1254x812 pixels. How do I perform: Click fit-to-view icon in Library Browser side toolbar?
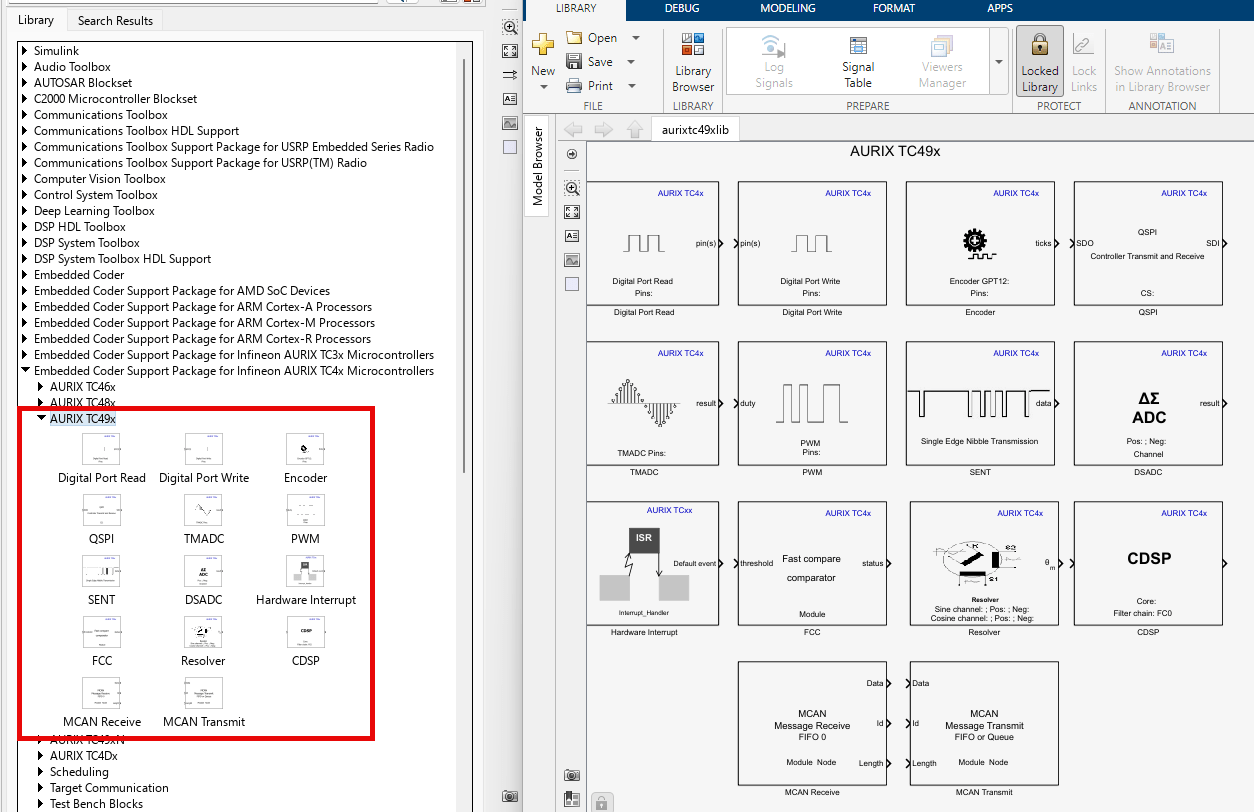[x=510, y=51]
